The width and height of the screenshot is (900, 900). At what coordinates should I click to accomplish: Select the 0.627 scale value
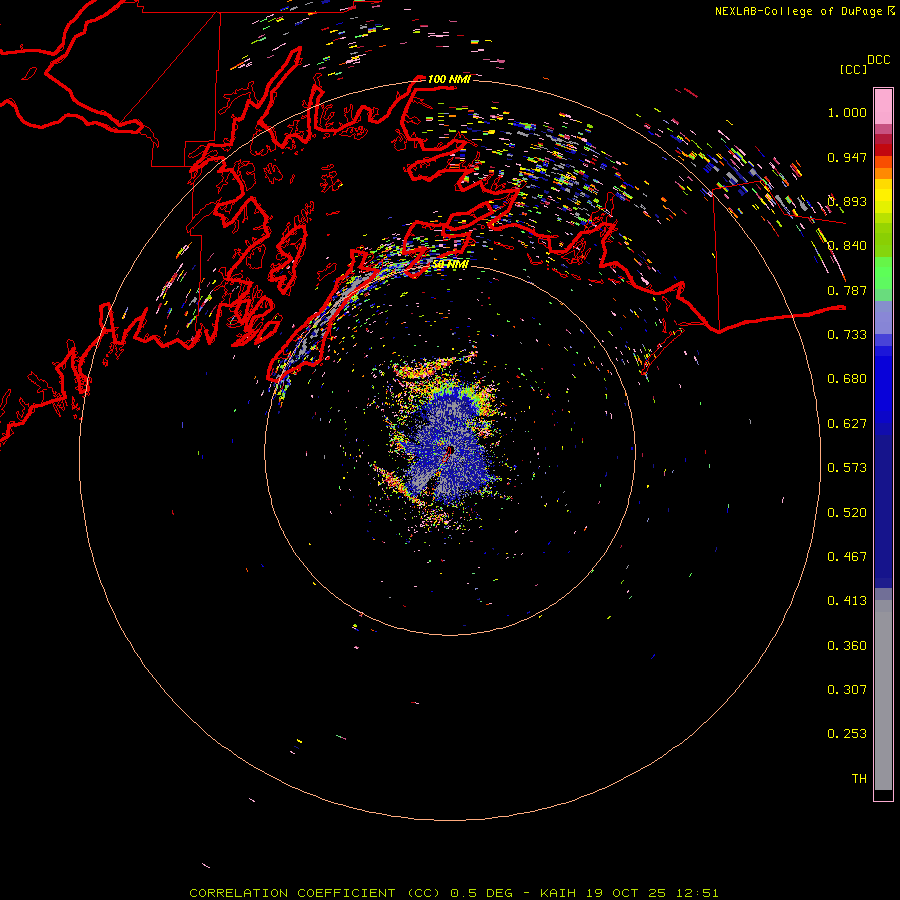coord(847,424)
